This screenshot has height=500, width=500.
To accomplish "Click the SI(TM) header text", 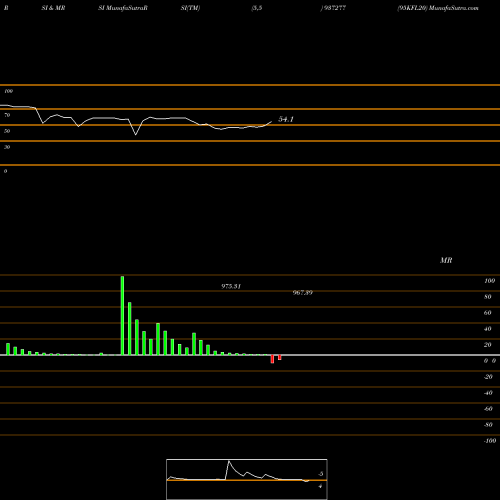I will tap(190, 8).
